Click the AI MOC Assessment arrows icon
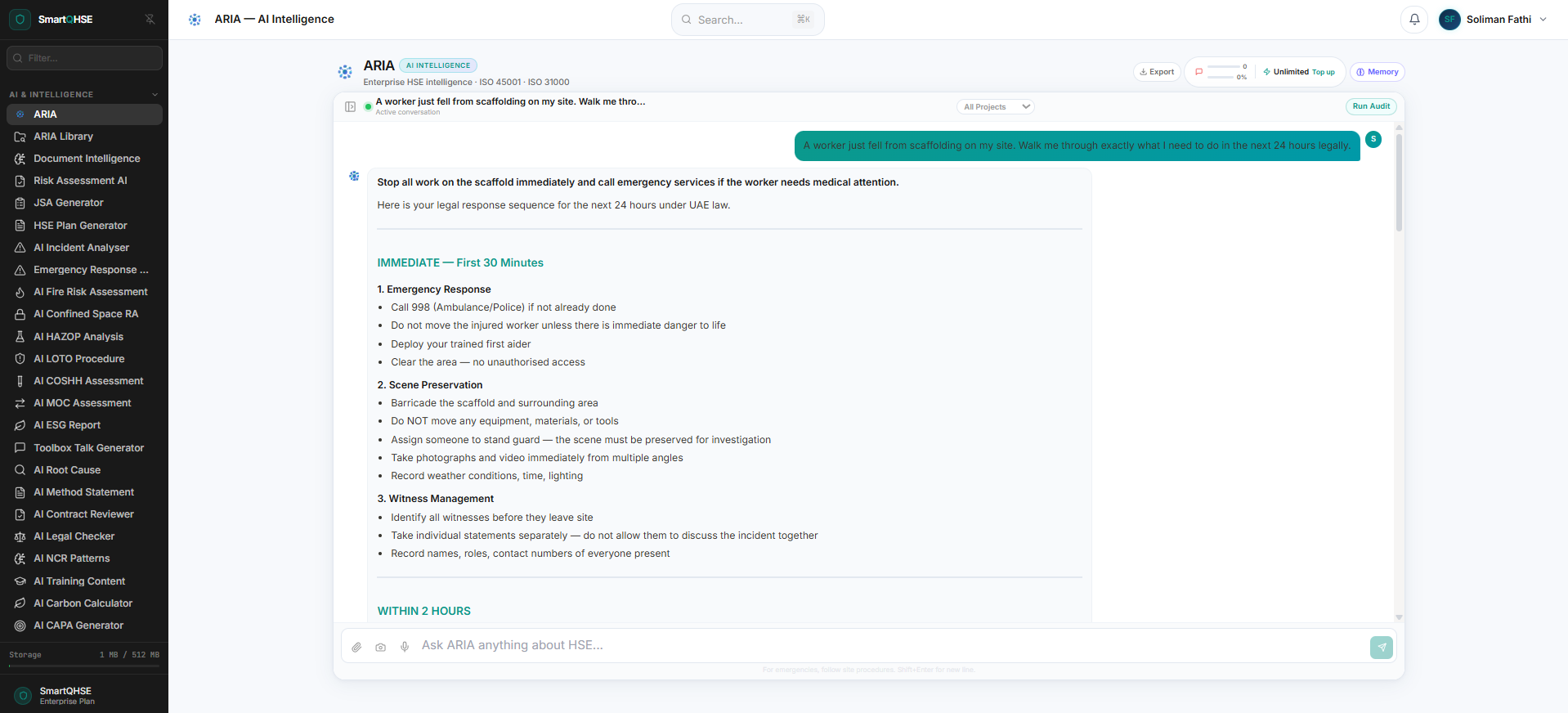 20,403
